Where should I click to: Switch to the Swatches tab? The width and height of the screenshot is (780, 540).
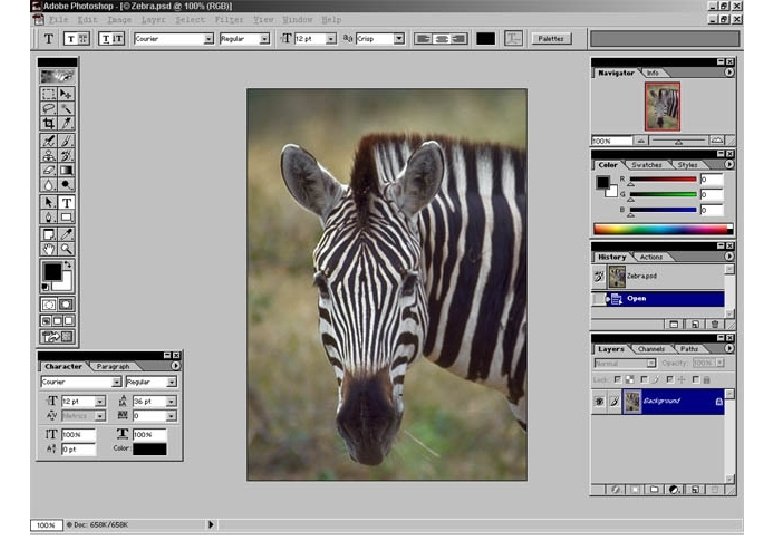tap(646, 165)
